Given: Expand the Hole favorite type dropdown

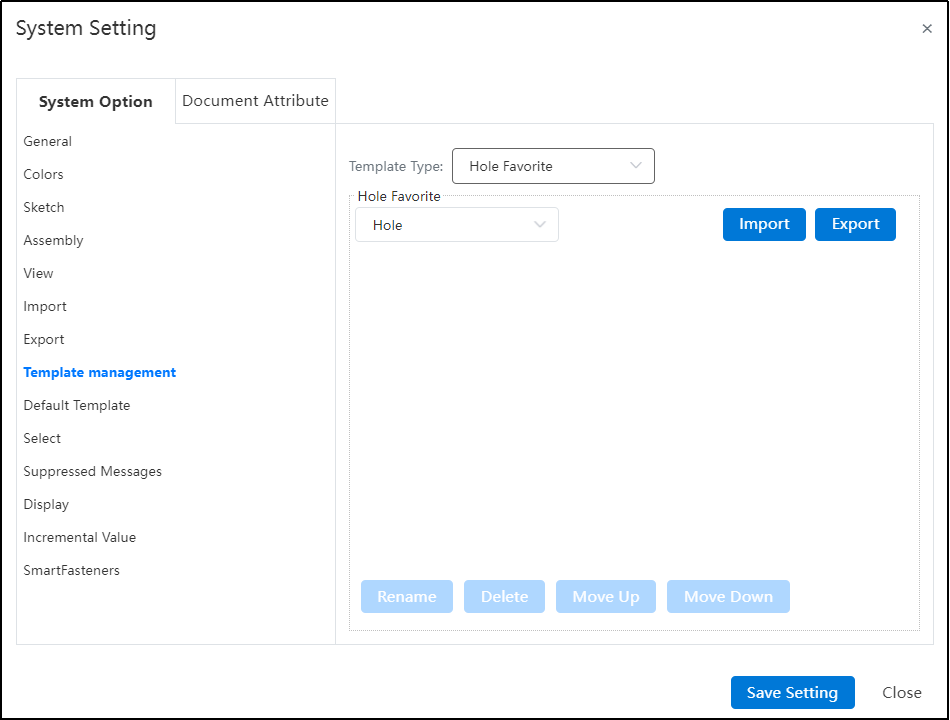Looking at the screenshot, I should [x=457, y=225].
